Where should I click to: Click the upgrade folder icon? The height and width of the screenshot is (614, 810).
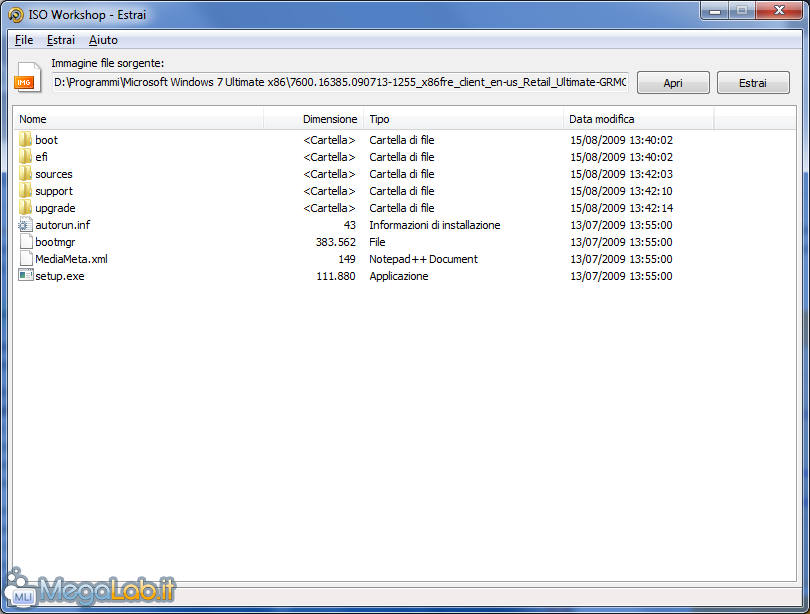coord(25,208)
